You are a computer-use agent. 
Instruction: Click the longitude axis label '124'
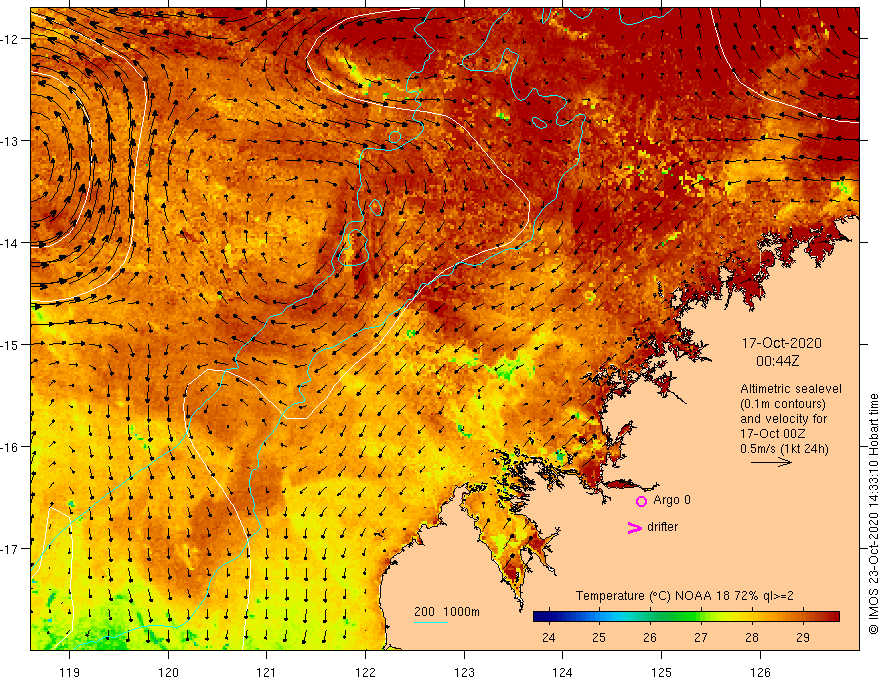pyautogui.click(x=562, y=672)
